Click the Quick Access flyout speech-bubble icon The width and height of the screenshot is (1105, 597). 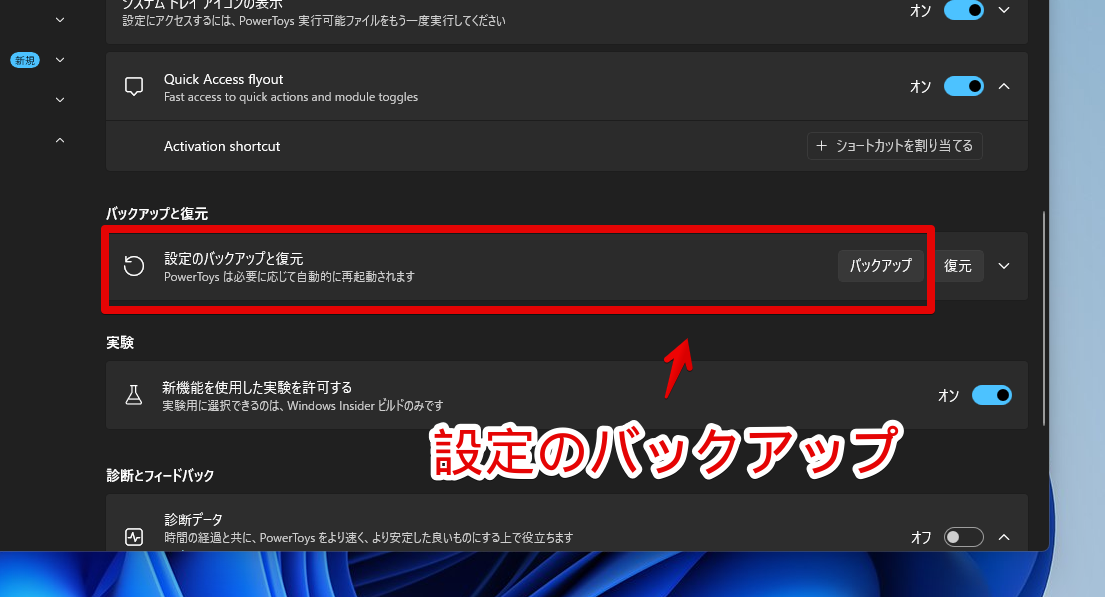click(x=134, y=87)
